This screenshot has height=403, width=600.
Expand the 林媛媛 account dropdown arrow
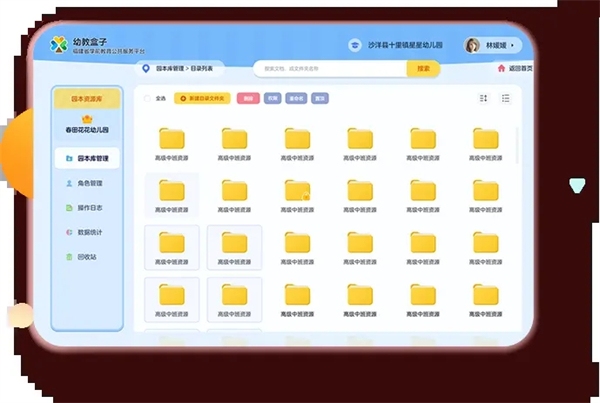513,45
